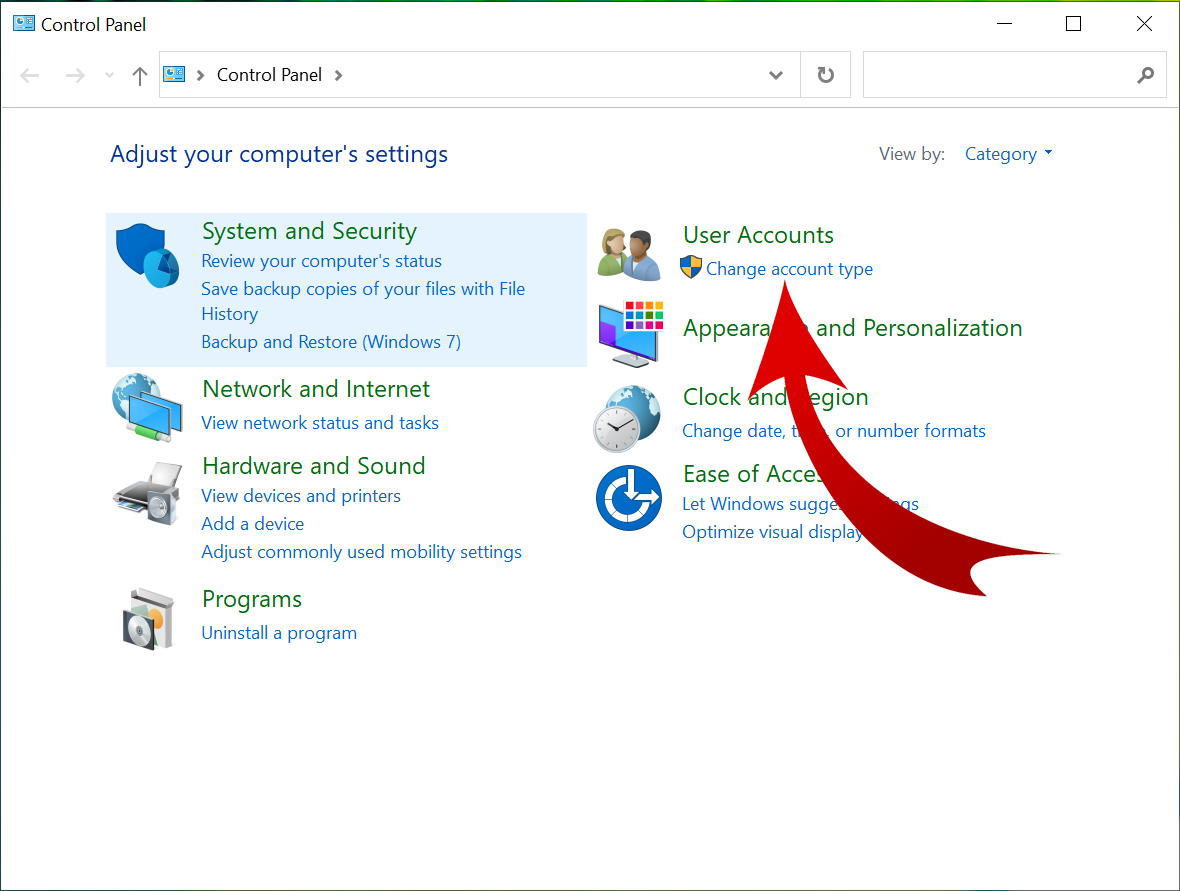Open the View by Category dropdown
Image resolution: width=1180 pixels, height=891 pixels.
pyautogui.click(x=1008, y=154)
